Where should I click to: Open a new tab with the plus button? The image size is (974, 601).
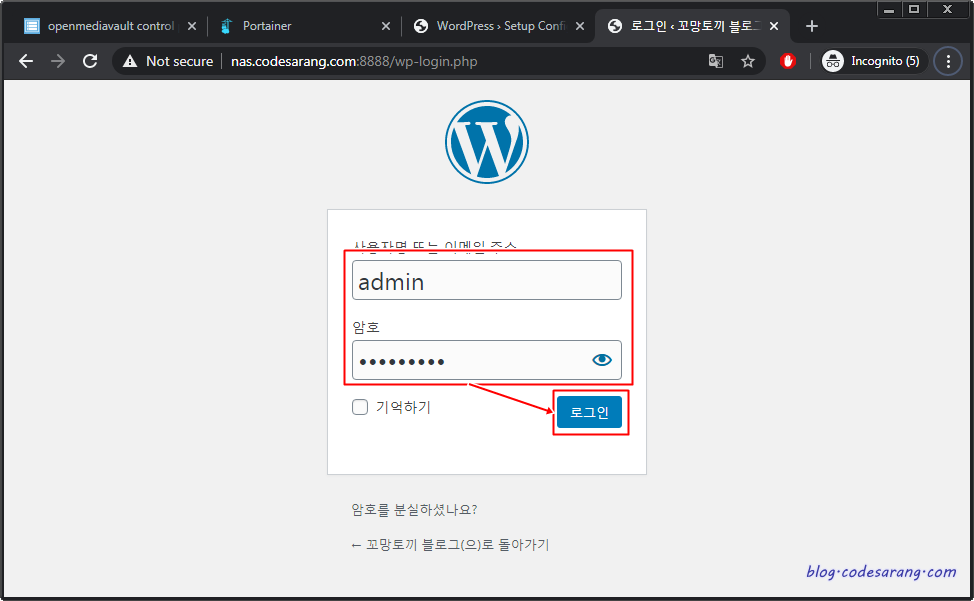click(x=811, y=26)
